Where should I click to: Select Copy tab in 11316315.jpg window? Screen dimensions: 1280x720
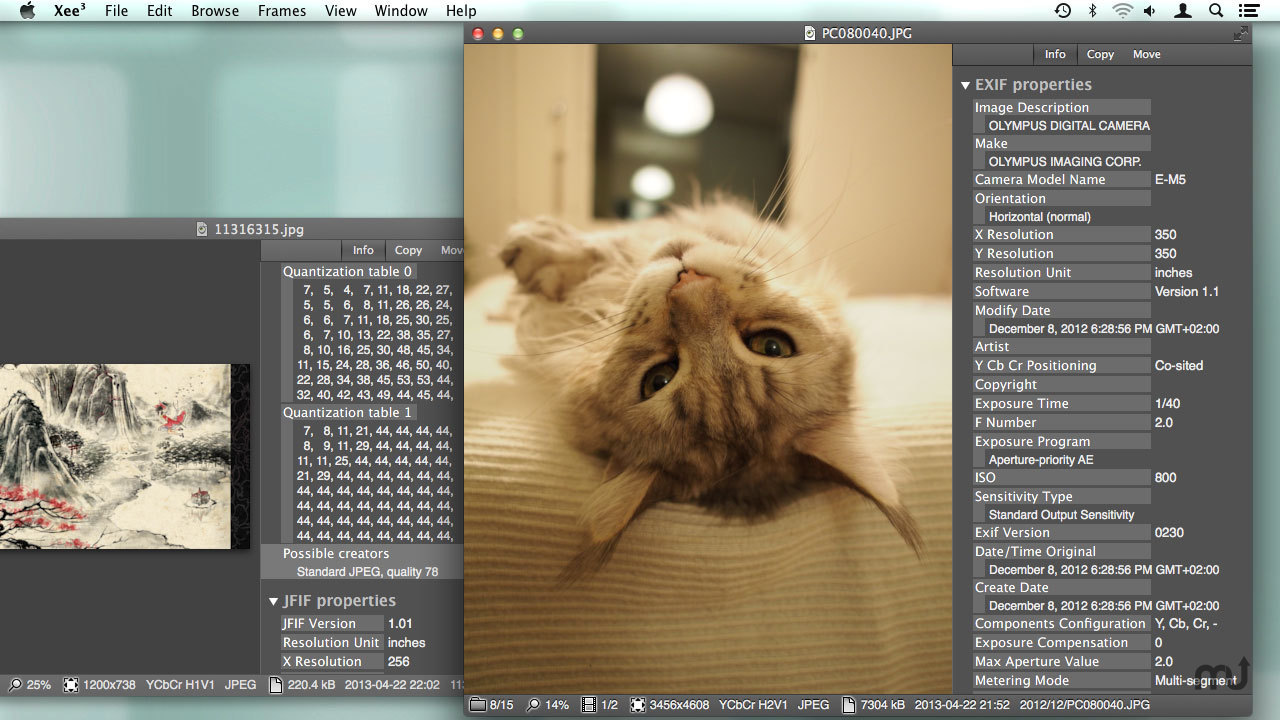(x=408, y=250)
